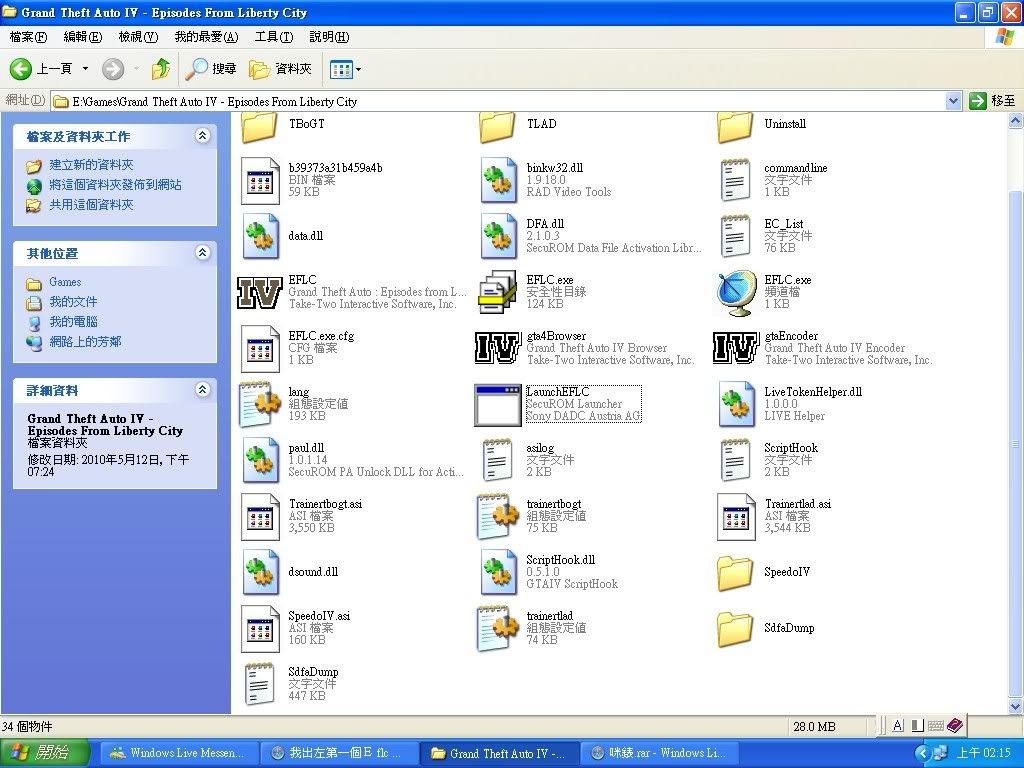Open the Views button dropdown
Screen dimensions: 1024x768
click(x=358, y=69)
